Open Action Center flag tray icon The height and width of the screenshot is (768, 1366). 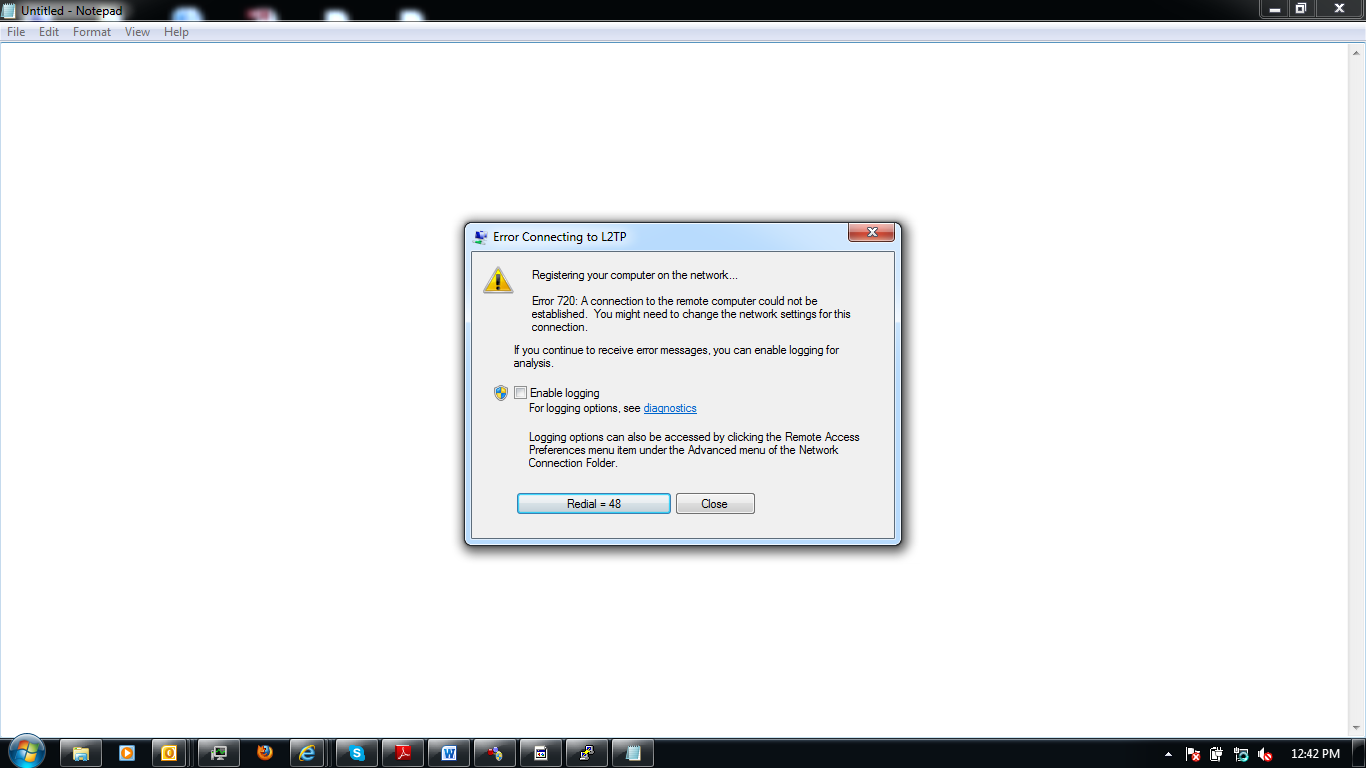point(1192,754)
